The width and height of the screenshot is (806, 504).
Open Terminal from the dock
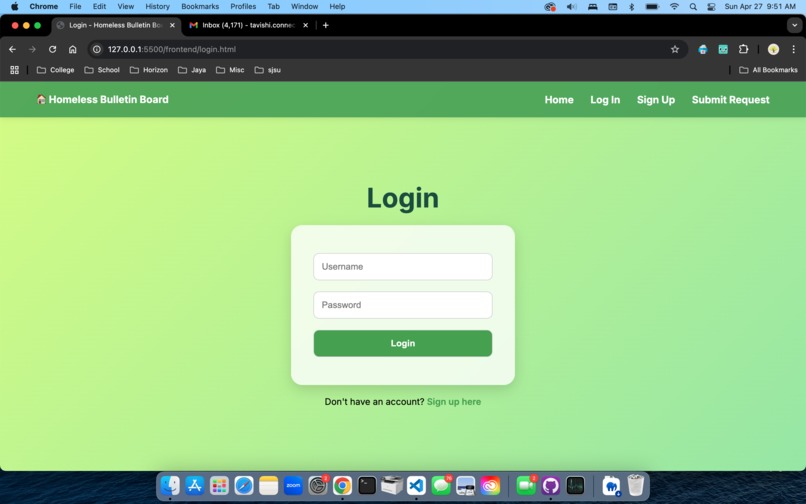click(367, 485)
